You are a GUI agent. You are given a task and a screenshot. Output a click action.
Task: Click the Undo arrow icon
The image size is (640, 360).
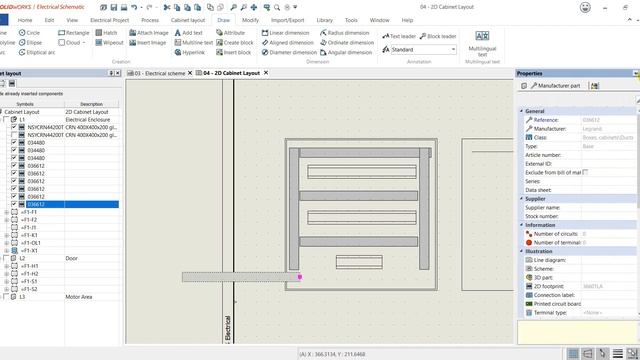[x=134, y=7]
